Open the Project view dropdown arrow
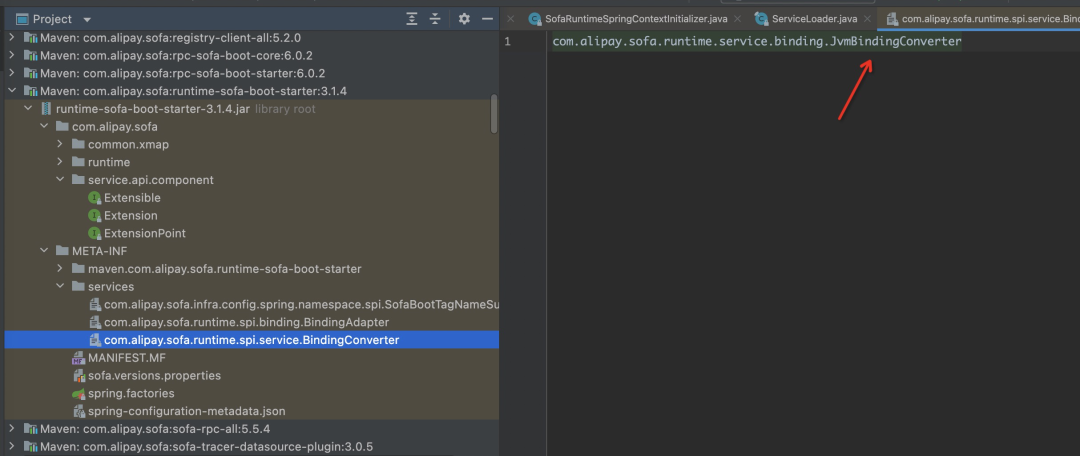 pos(87,19)
